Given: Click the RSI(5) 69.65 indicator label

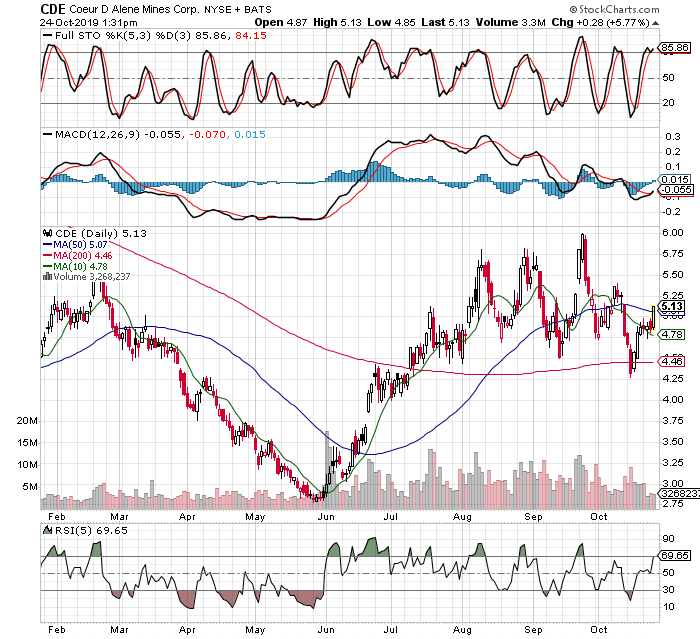Looking at the screenshot, I should (x=91, y=530).
